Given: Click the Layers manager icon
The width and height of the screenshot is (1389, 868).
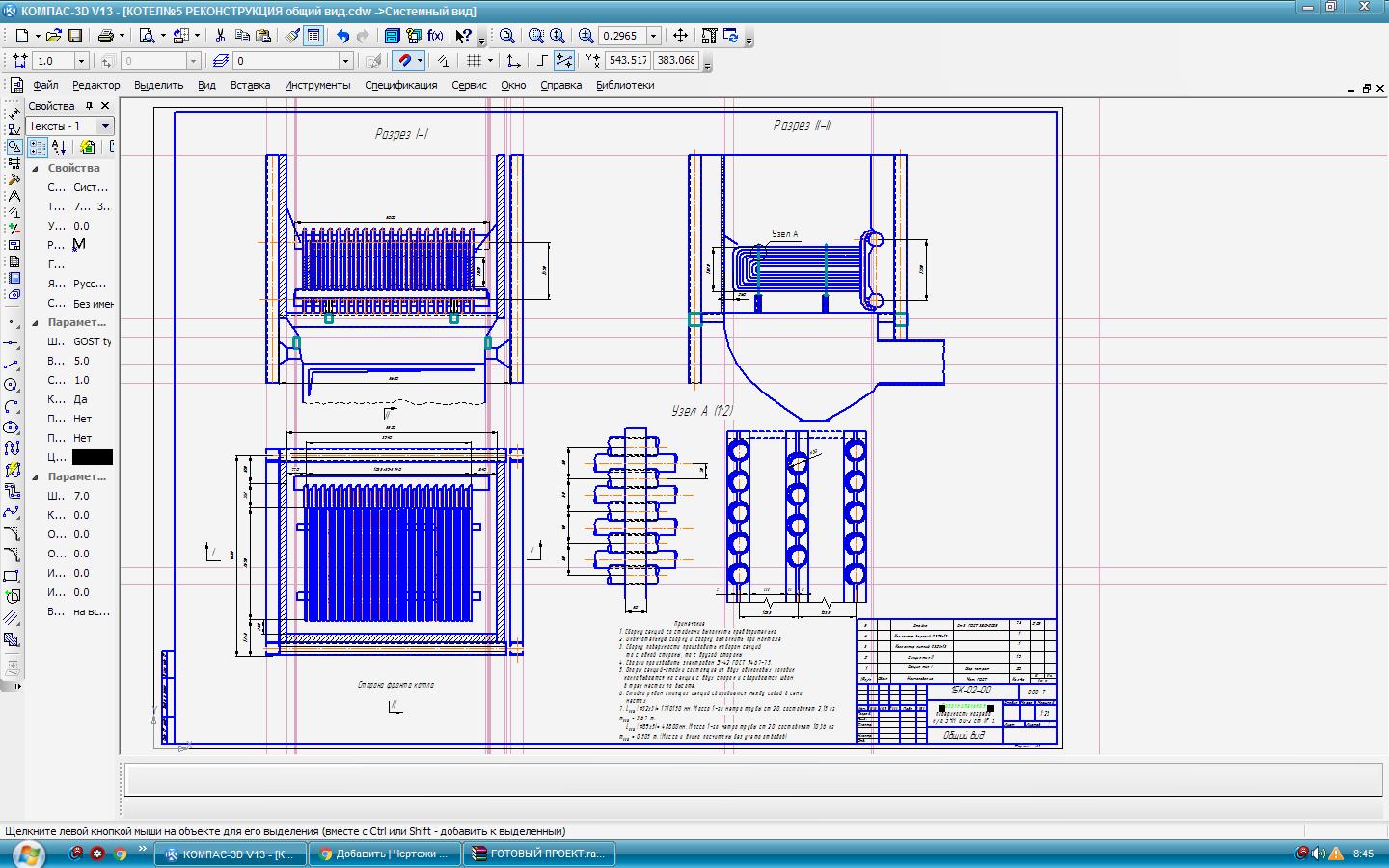Looking at the screenshot, I should point(221,61).
